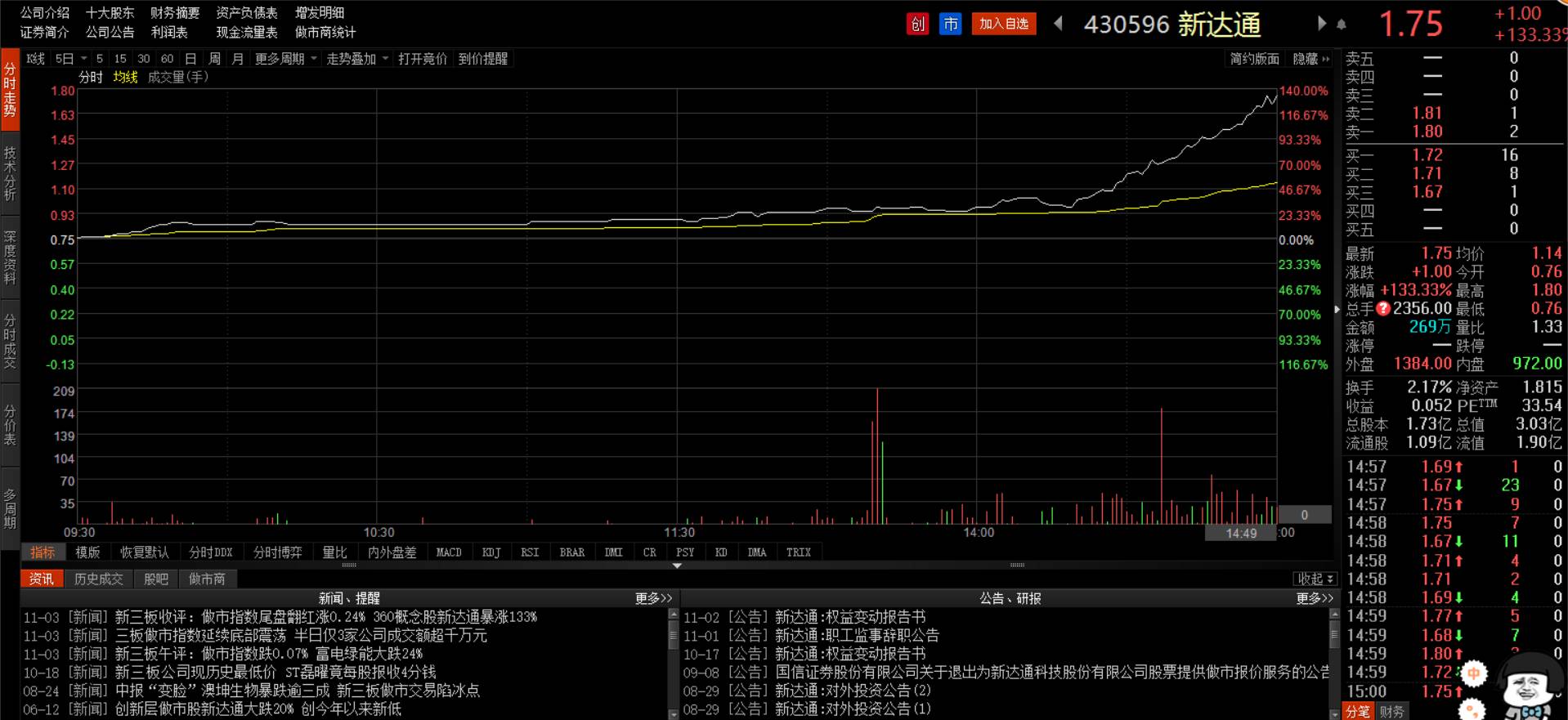Toggle the 均线 average line display

tap(125, 77)
